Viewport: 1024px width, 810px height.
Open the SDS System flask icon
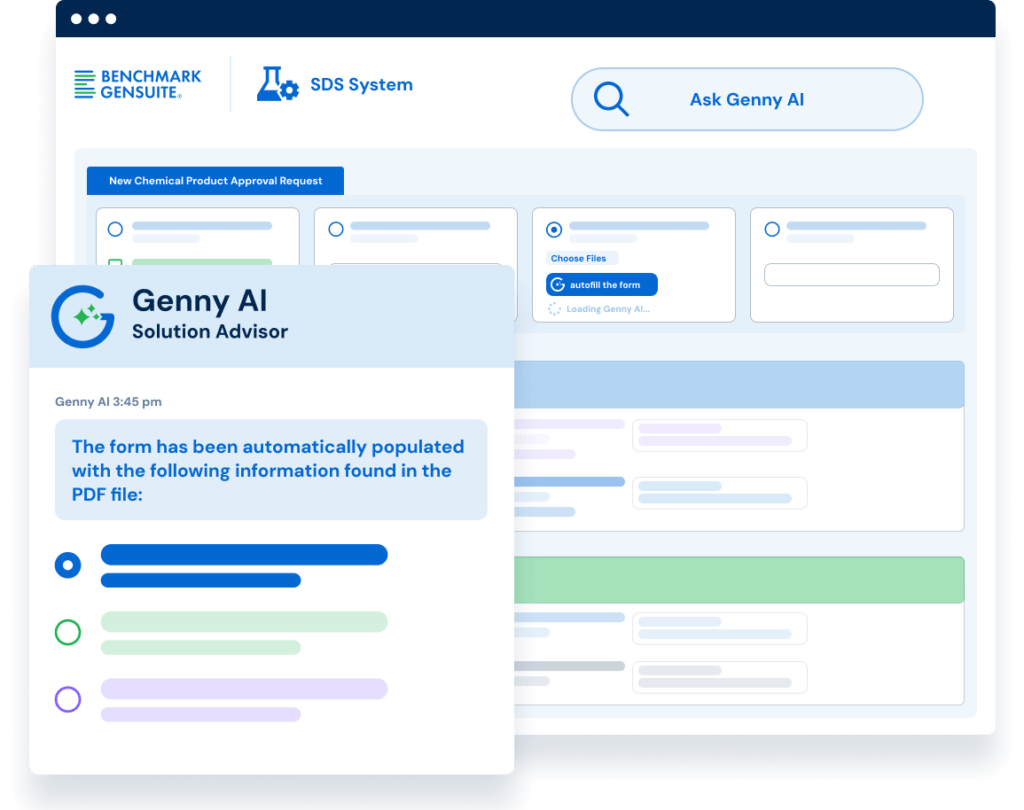point(278,84)
